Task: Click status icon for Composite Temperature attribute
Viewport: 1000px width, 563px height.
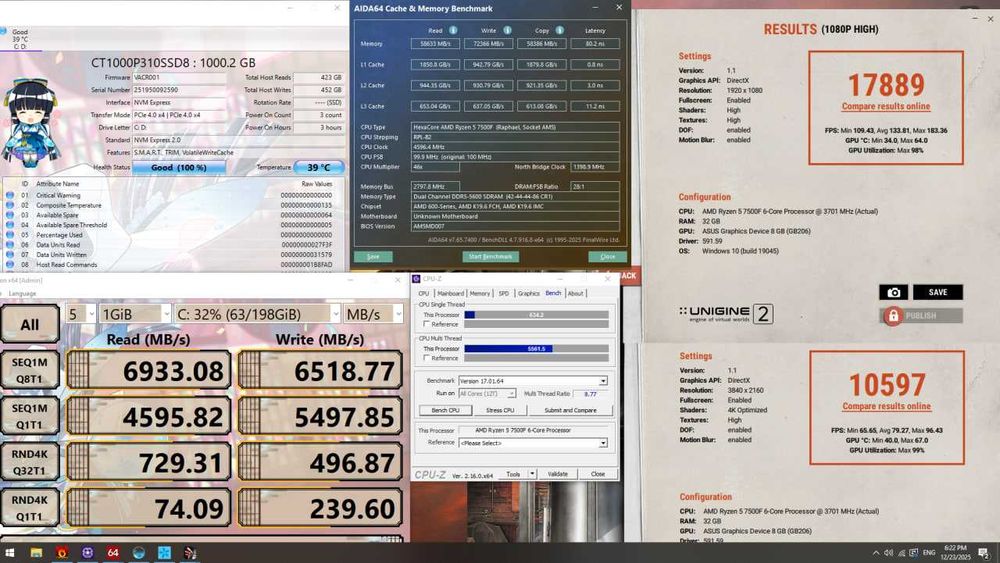Action: (10, 205)
